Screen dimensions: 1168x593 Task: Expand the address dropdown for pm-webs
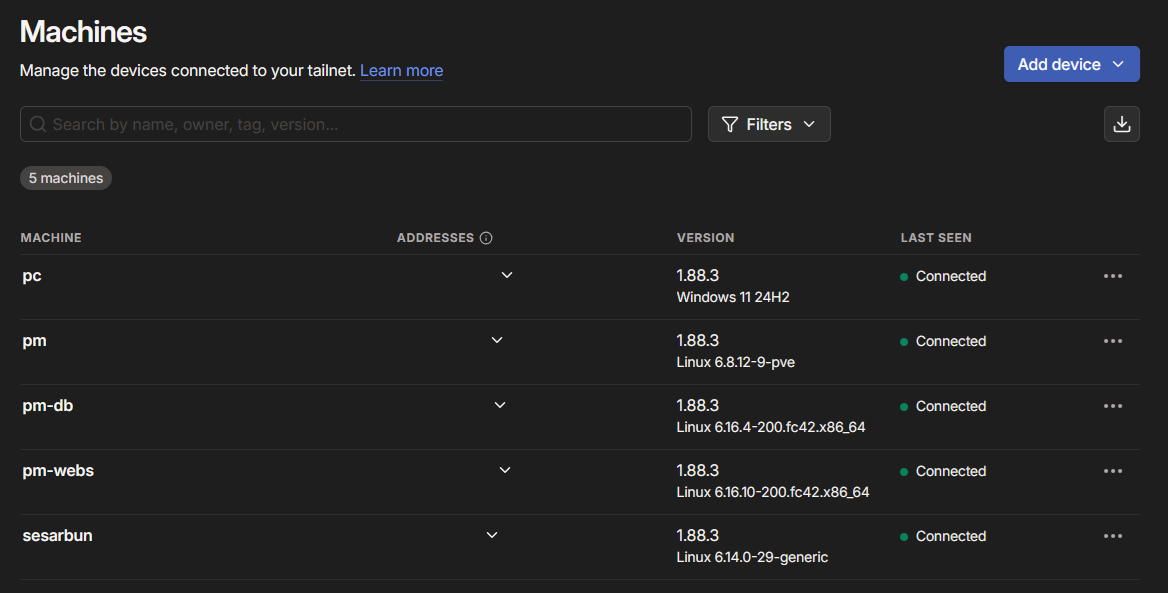click(x=505, y=470)
